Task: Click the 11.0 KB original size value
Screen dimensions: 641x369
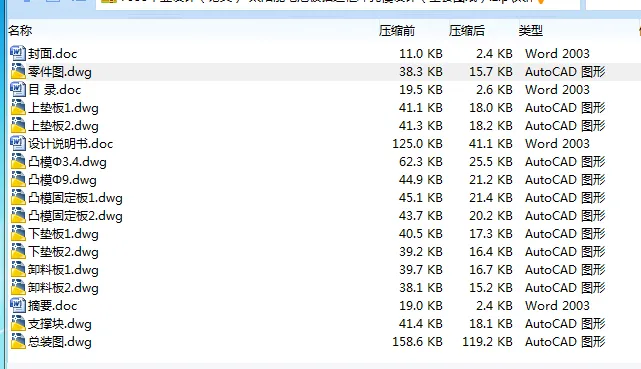Action: click(421, 54)
